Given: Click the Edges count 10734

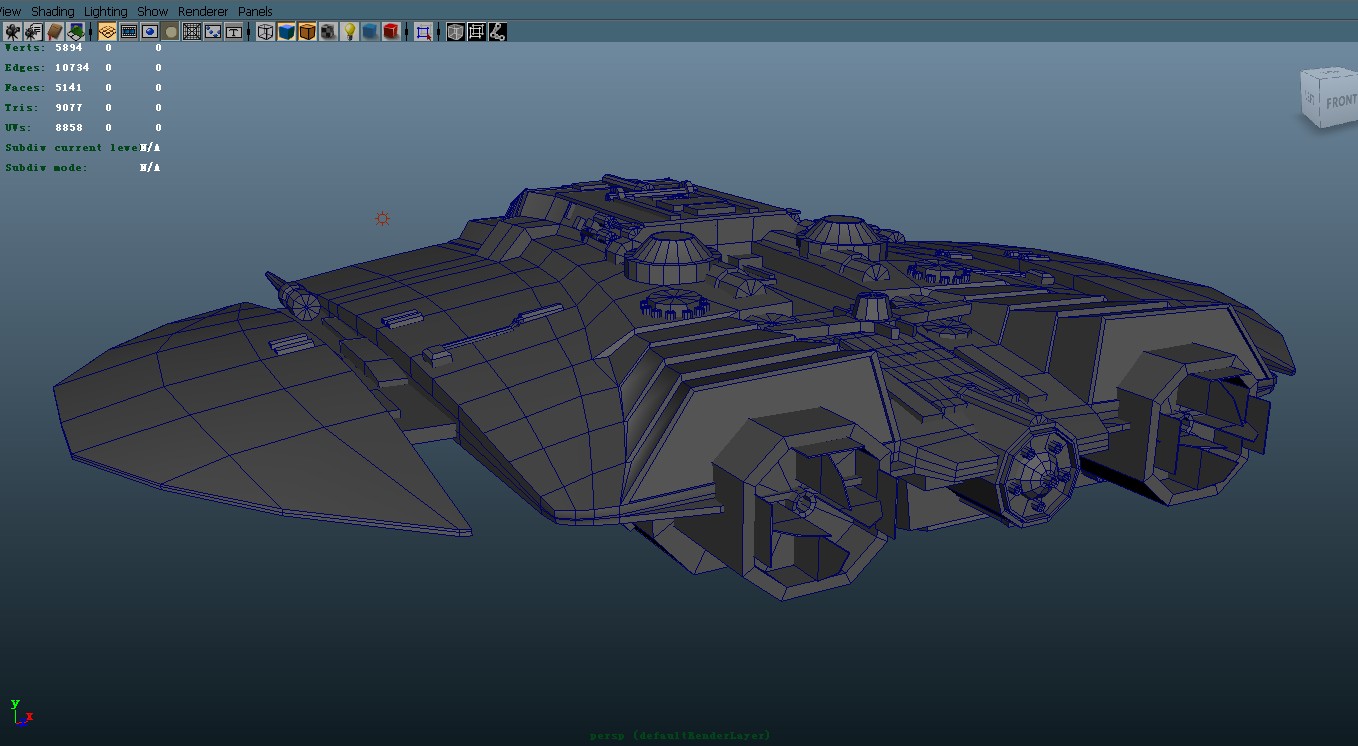Looking at the screenshot, I should (72, 68).
